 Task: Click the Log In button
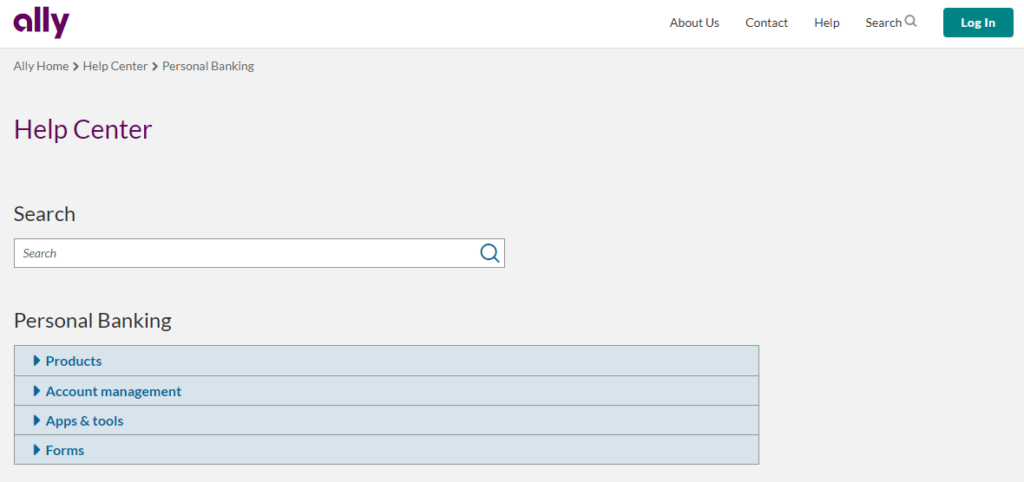click(978, 23)
